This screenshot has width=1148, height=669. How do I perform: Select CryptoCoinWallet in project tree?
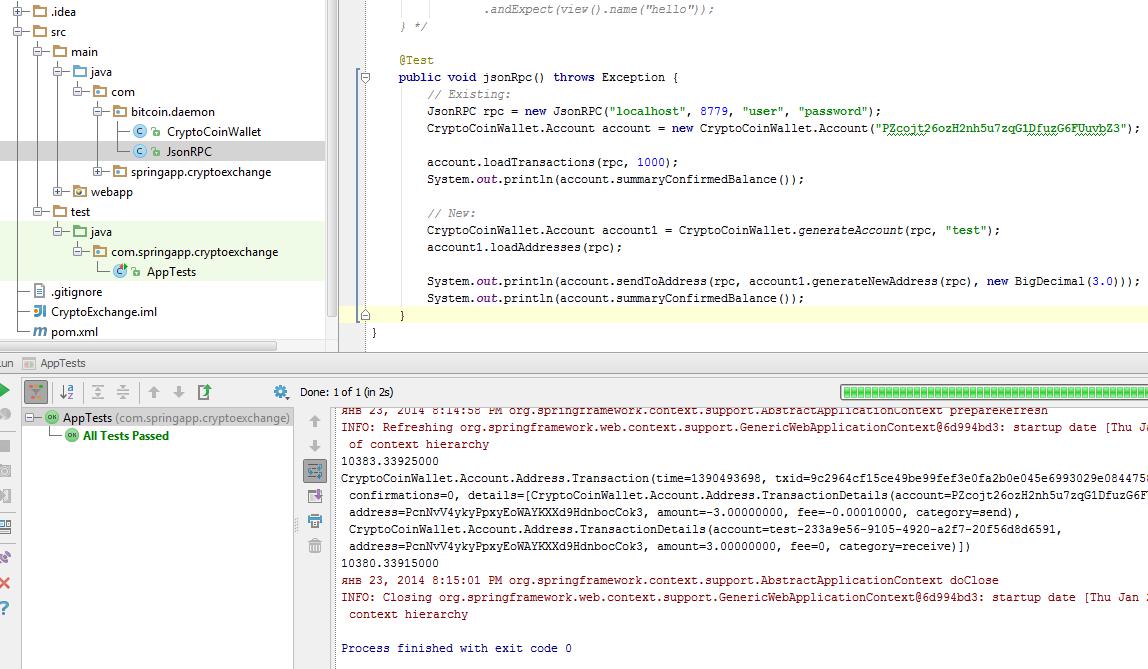click(x=214, y=132)
